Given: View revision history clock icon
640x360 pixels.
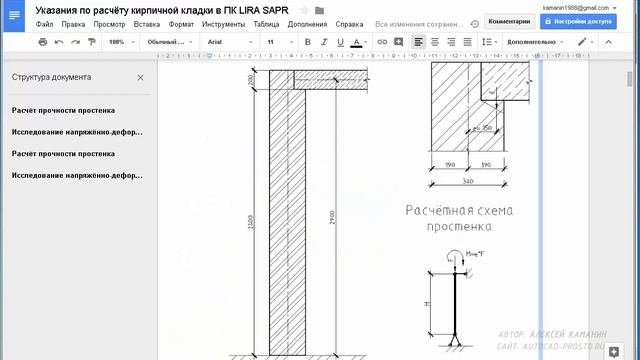Looking at the screenshot, I should tap(474, 24).
